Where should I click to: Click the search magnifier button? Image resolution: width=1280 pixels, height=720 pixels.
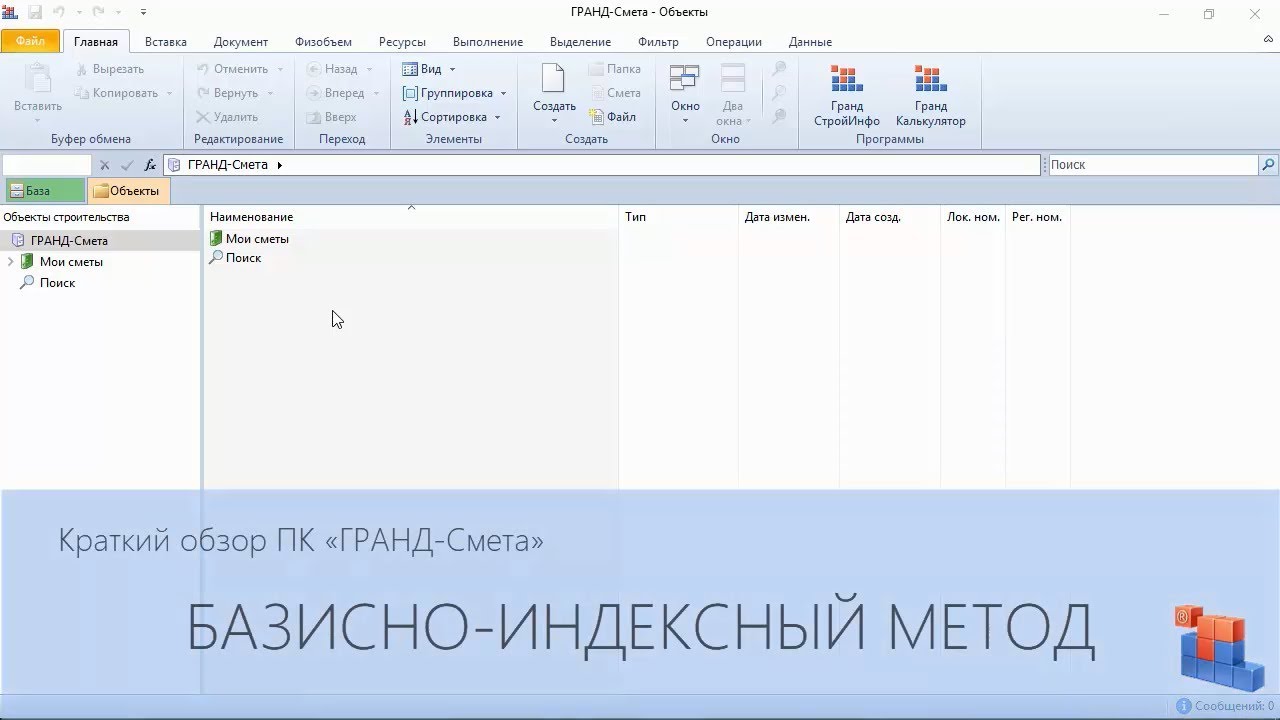point(1268,165)
